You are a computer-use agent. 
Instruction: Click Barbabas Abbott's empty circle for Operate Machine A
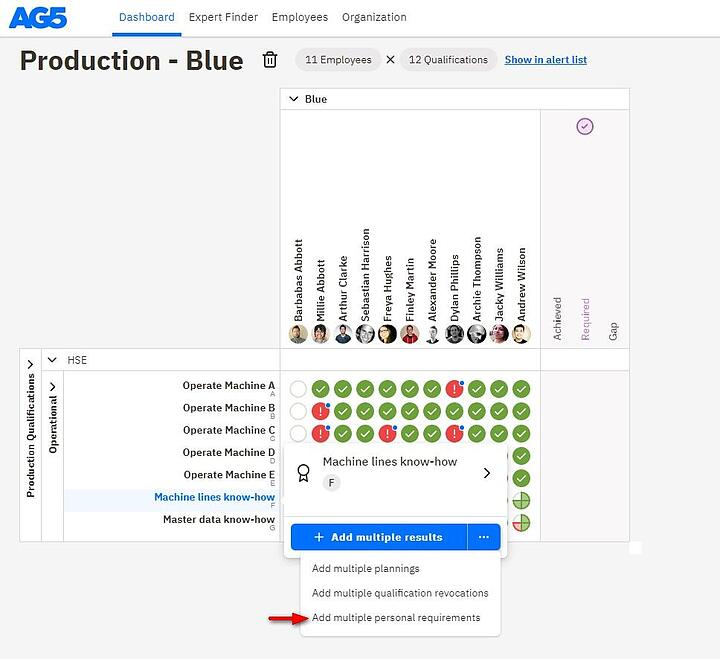pyautogui.click(x=298, y=389)
